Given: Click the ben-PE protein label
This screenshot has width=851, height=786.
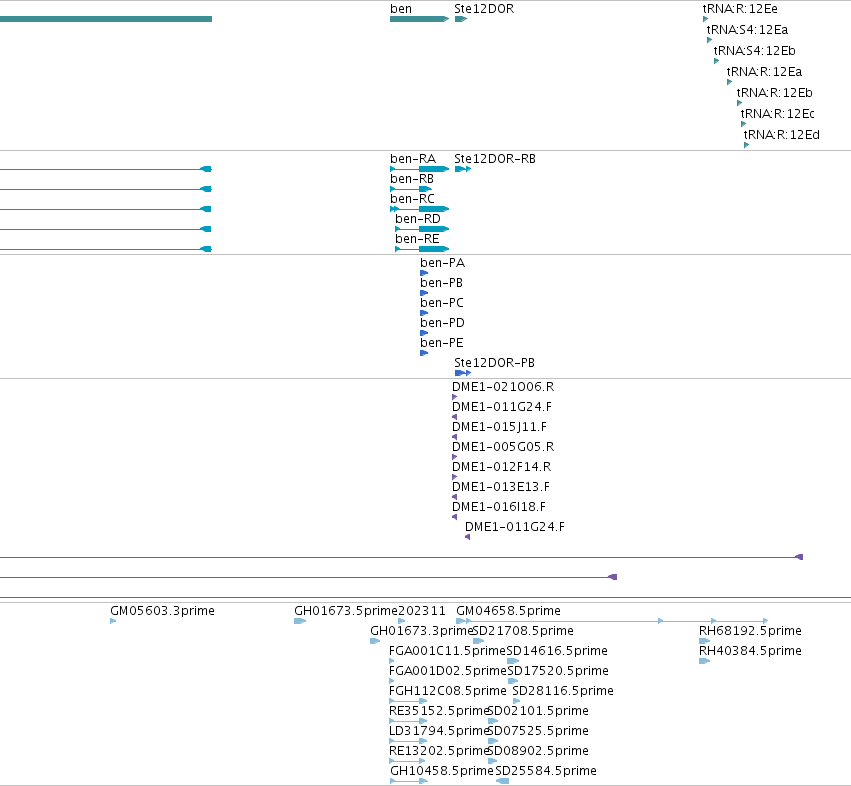Looking at the screenshot, I should click(x=442, y=343).
